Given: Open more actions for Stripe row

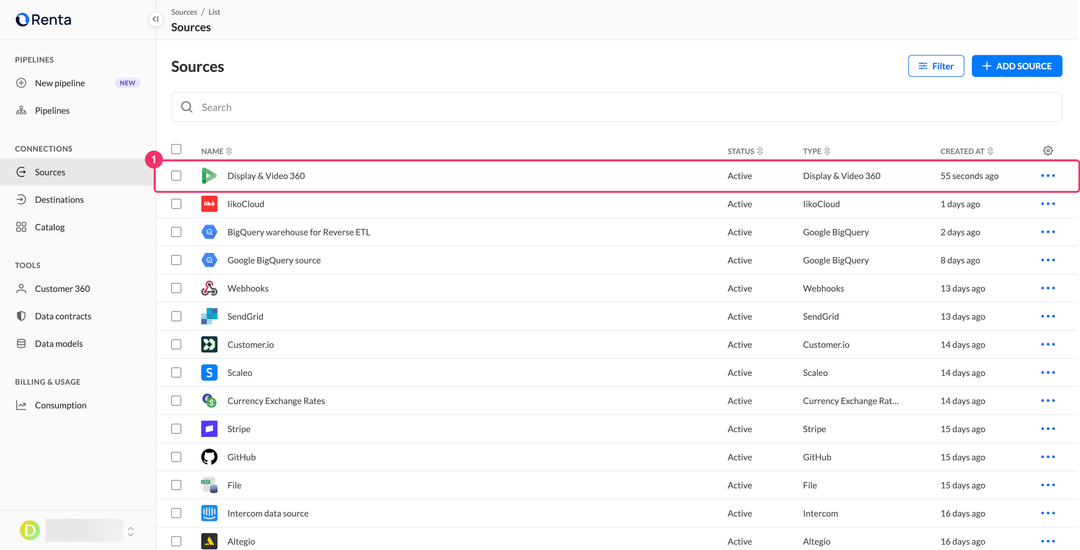Looking at the screenshot, I should (1048, 429).
